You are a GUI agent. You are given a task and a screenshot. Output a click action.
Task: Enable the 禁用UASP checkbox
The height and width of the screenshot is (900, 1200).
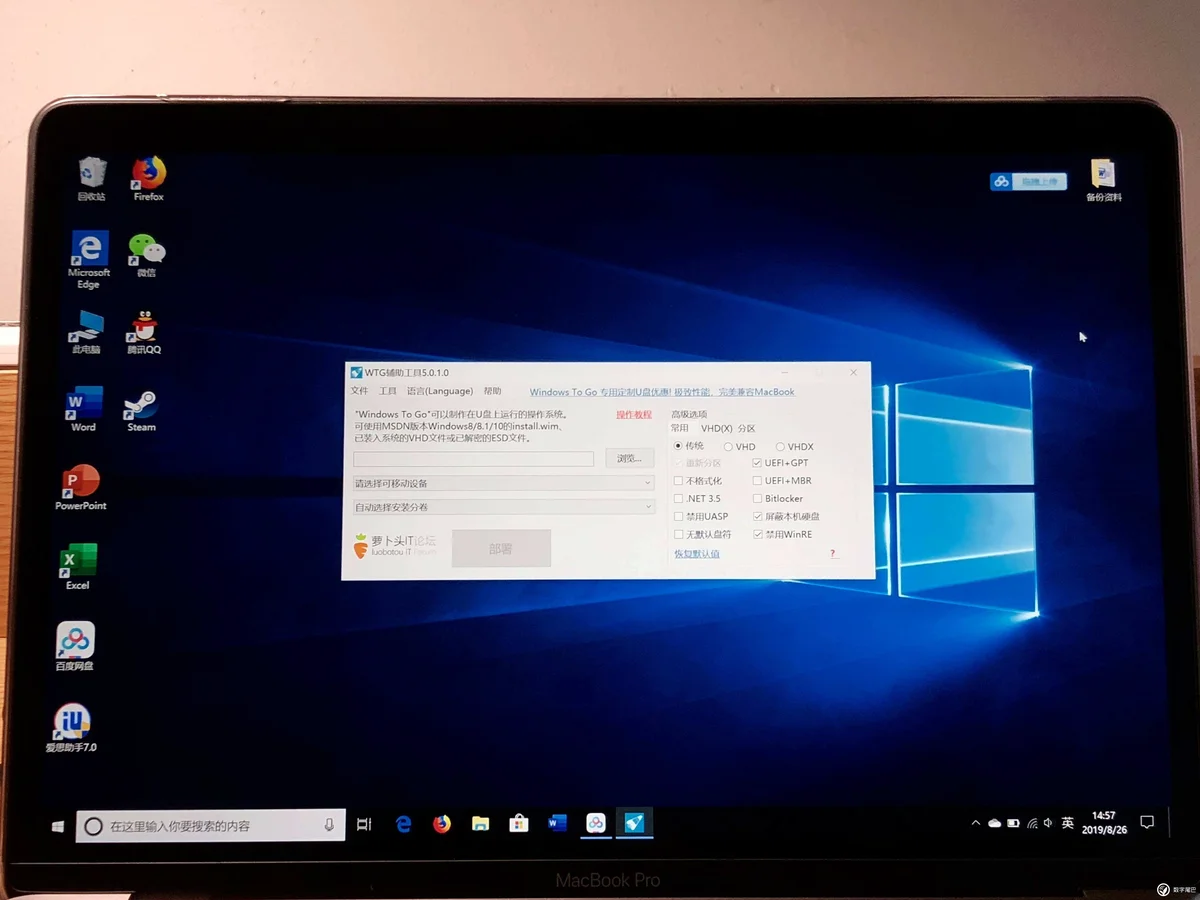click(x=679, y=517)
